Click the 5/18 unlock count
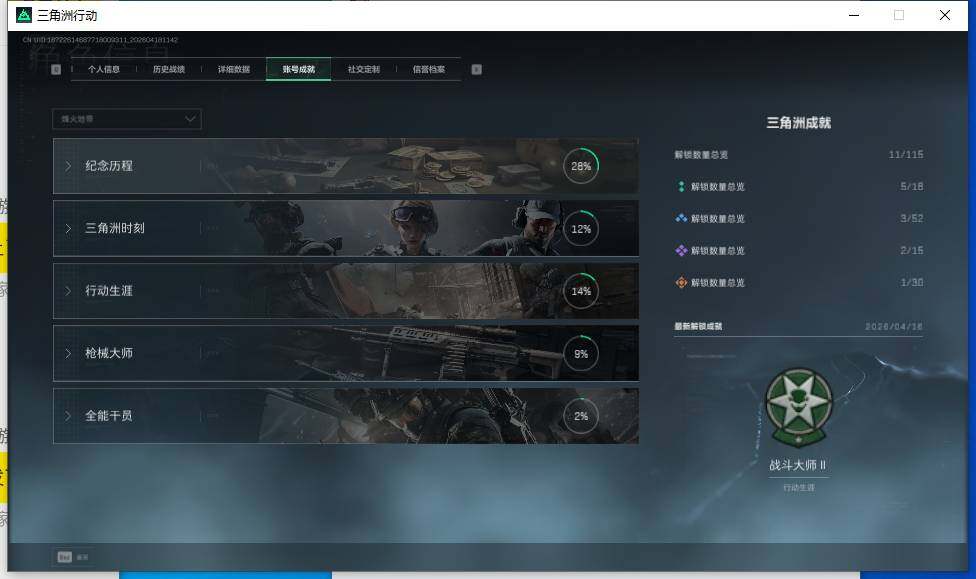Image resolution: width=976 pixels, height=579 pixels. (x=912, y=186)
